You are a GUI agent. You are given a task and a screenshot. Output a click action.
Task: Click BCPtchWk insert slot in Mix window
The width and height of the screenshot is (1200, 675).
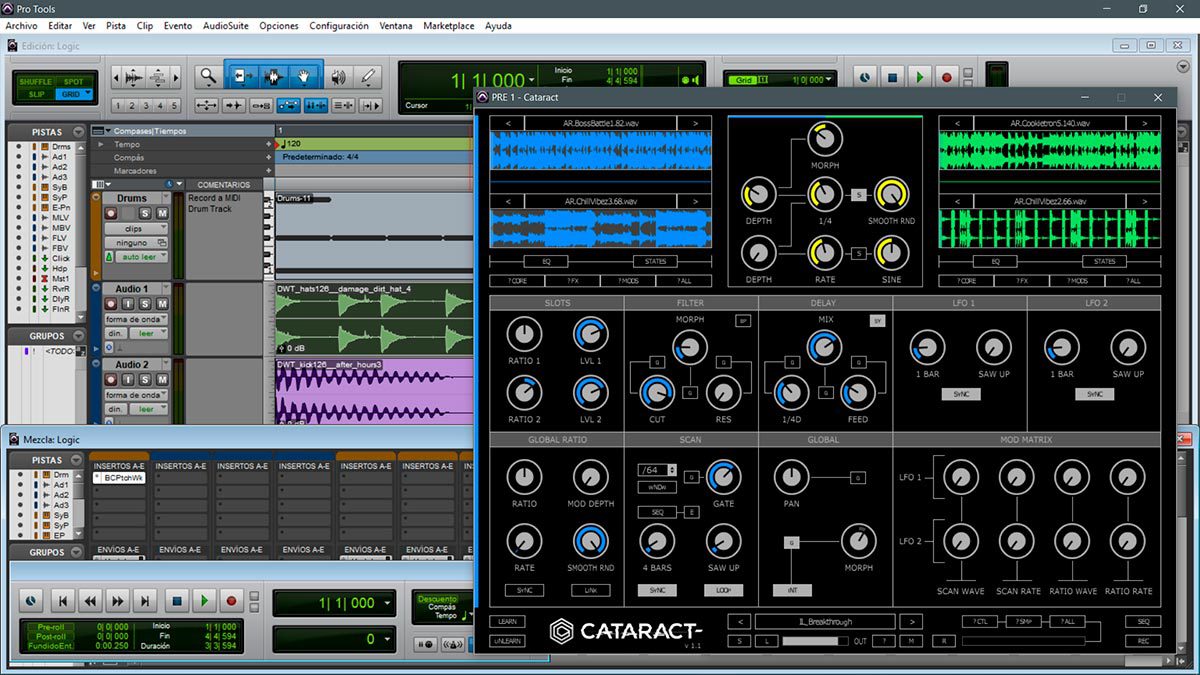click(119, 478)
